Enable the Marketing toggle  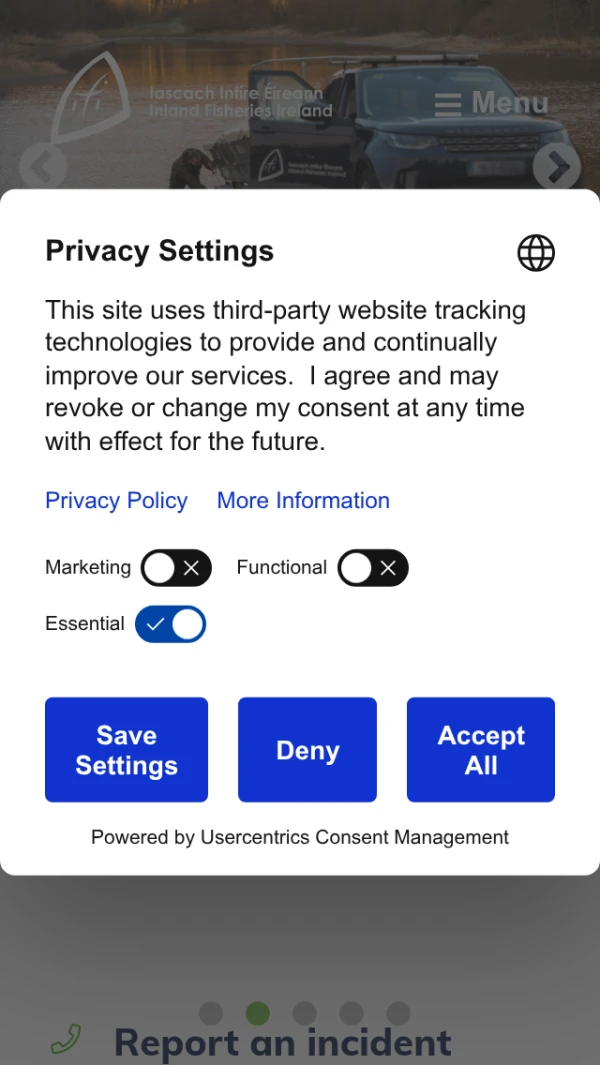(176, 568)
